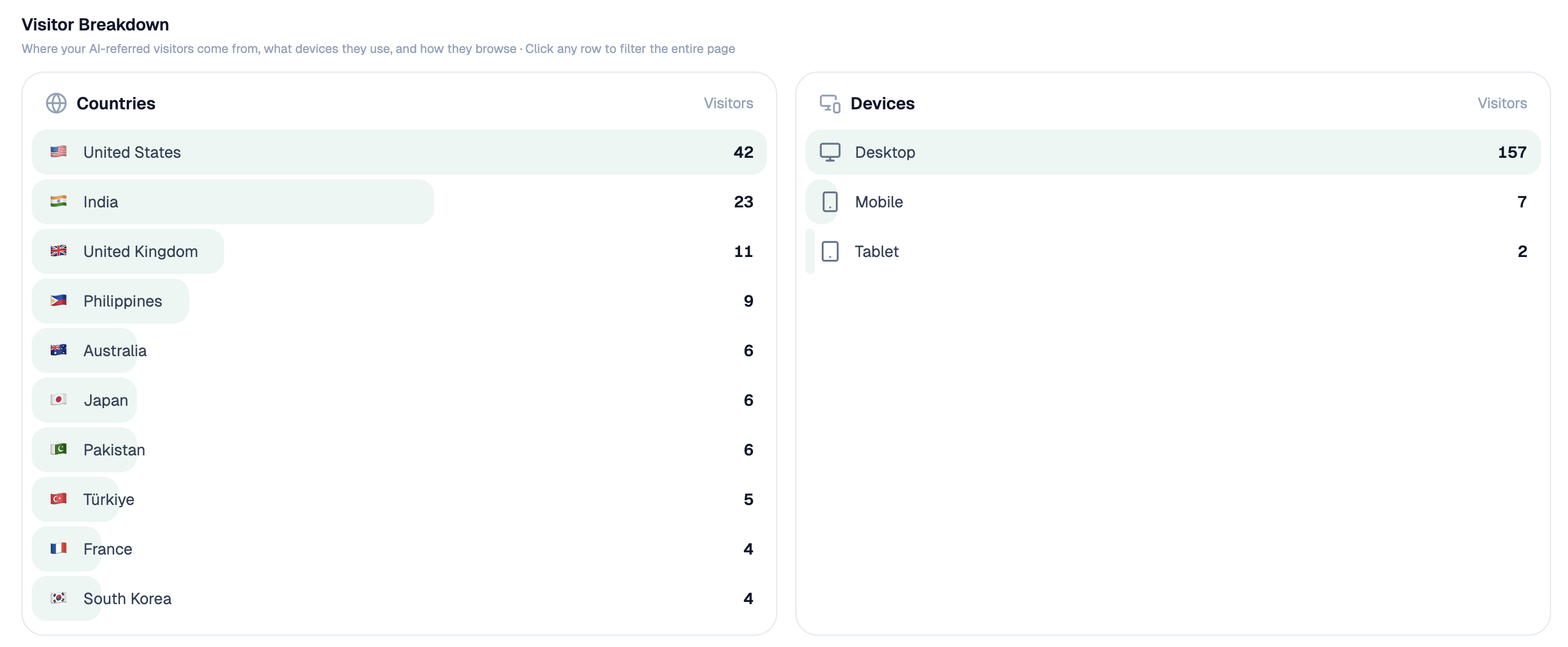
Task: Click Desktop's visitor count 157
Action: pos(1512,152)
